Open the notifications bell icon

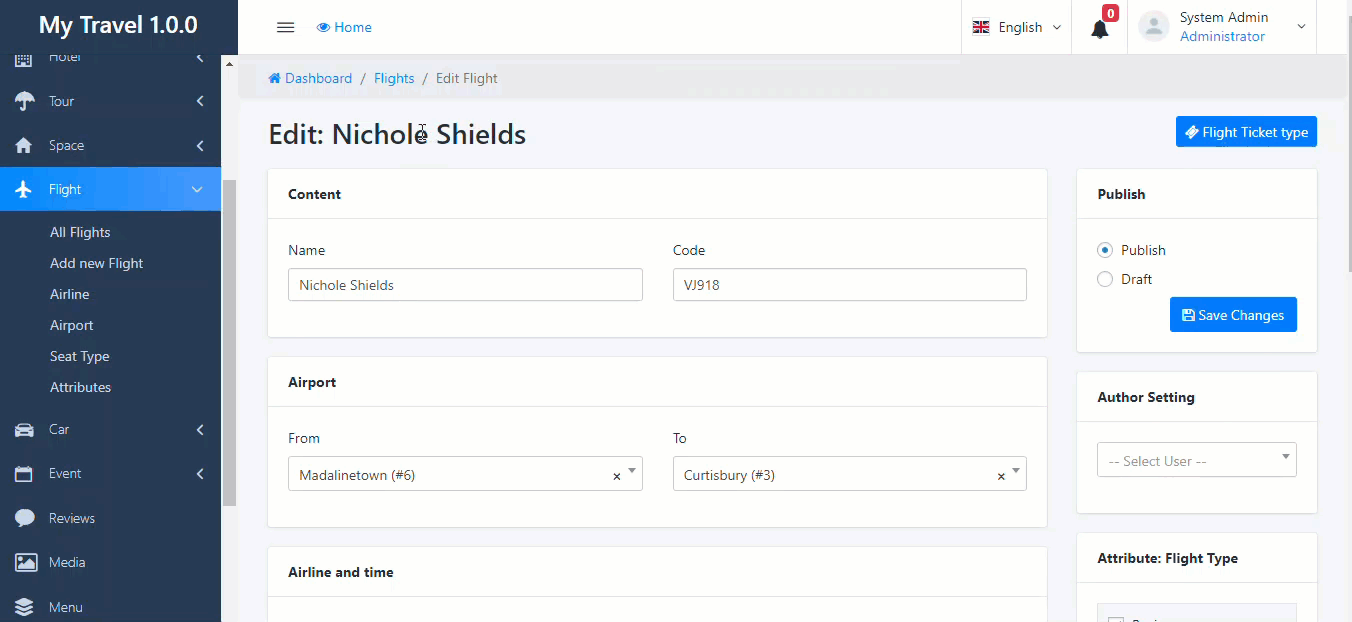1100,28
